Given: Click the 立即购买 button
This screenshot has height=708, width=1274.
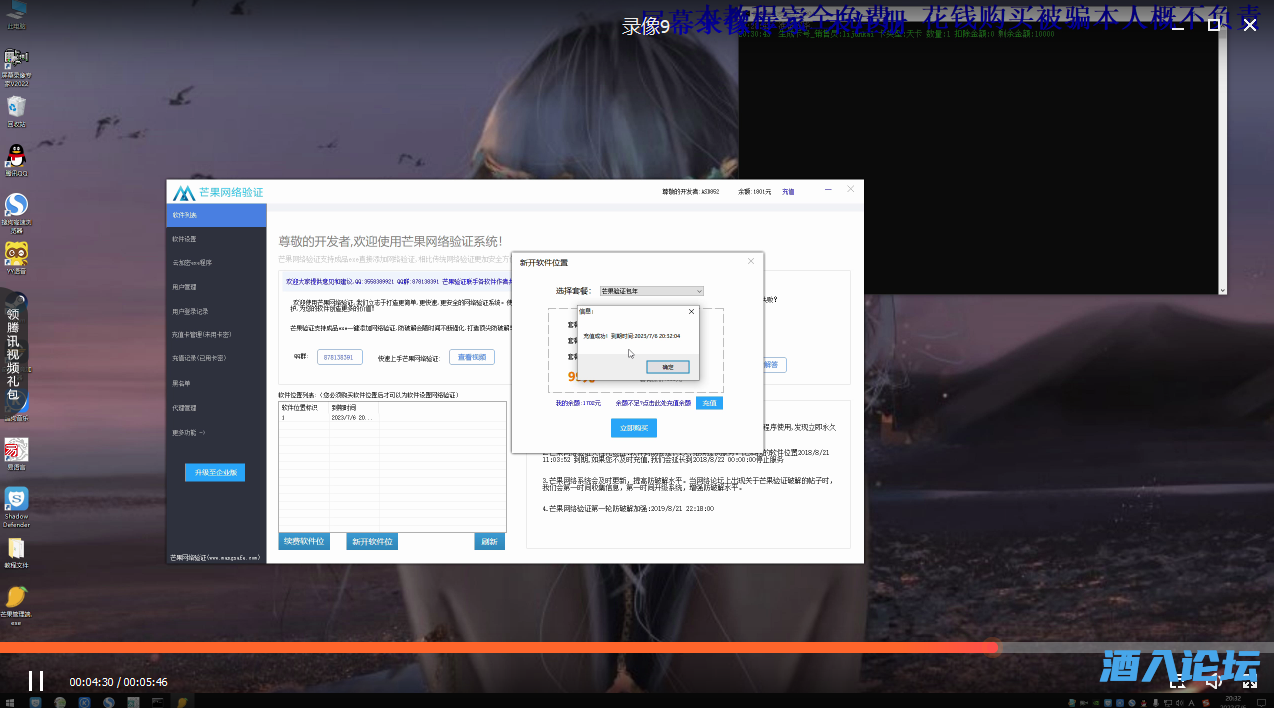Looking at the screenshot, I should coord(633,428).
